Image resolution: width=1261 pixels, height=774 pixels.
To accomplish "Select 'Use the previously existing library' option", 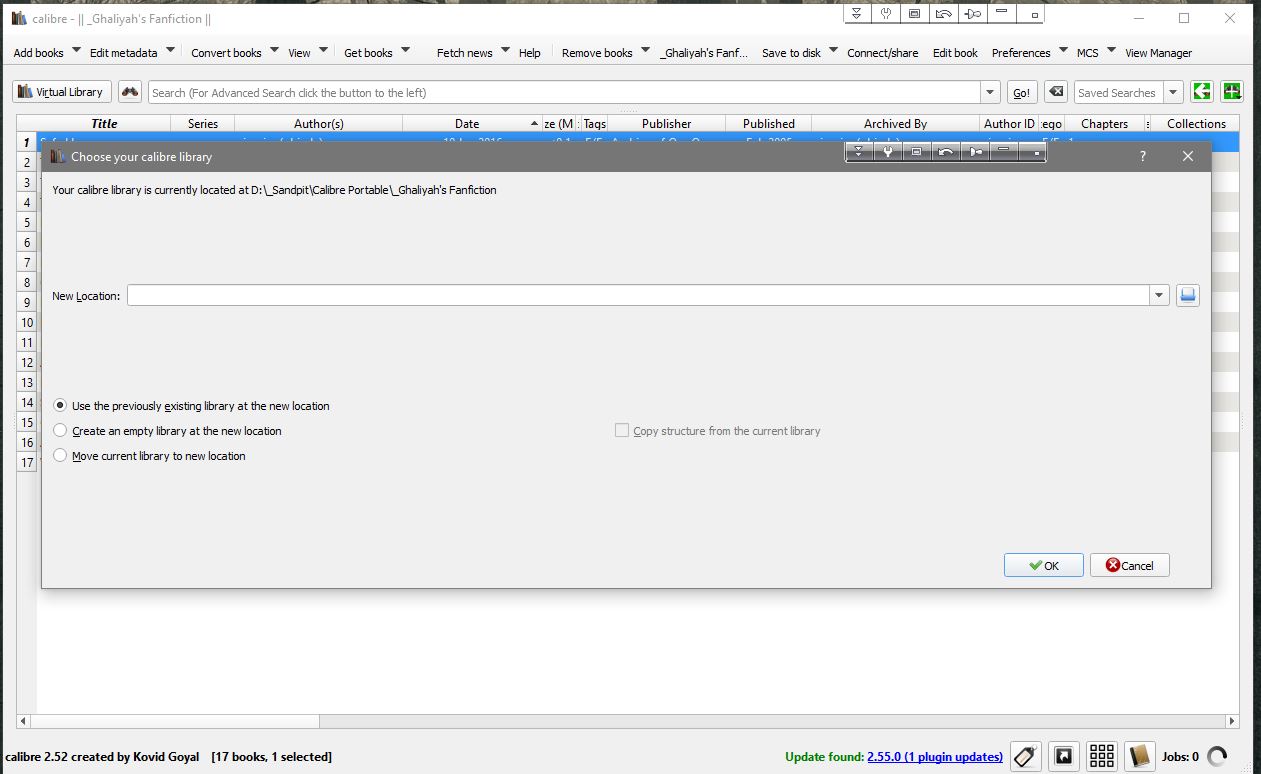I will 191,406.
